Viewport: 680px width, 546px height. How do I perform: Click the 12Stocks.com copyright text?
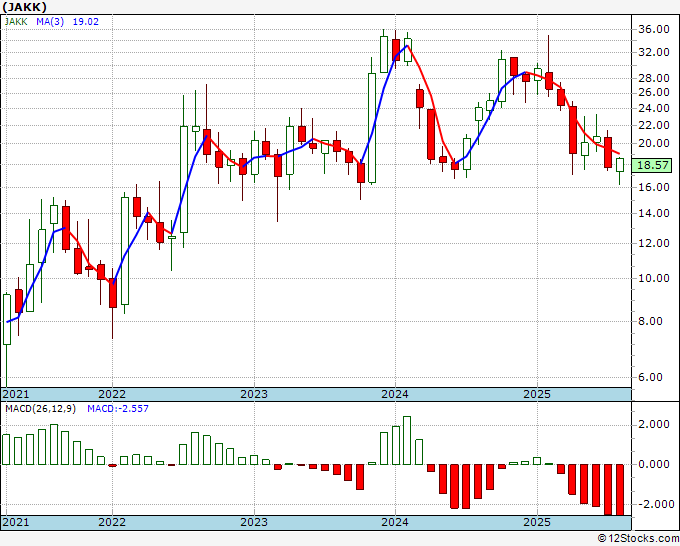(638, 539)
